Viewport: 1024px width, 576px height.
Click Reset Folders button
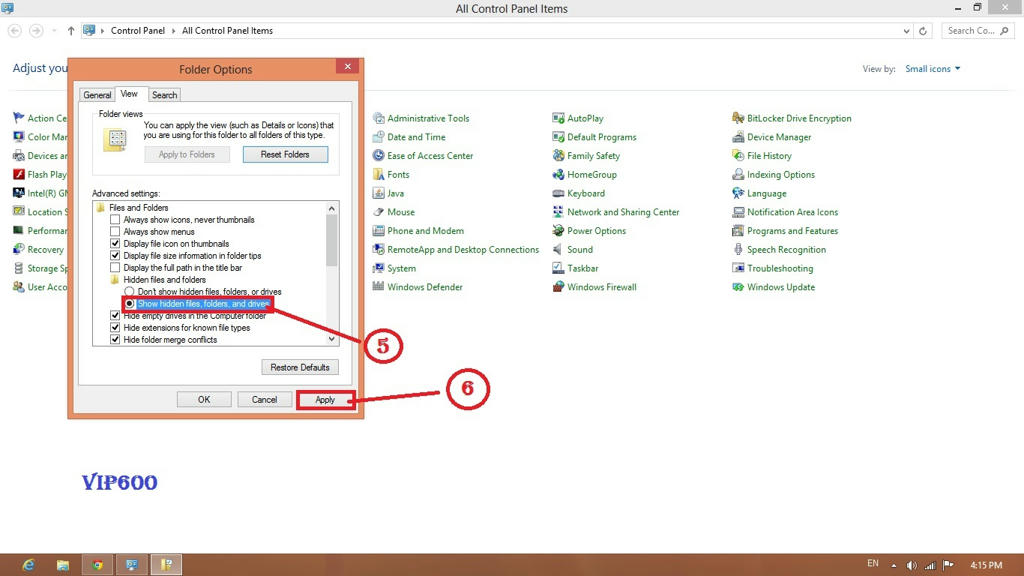point(285,155)
